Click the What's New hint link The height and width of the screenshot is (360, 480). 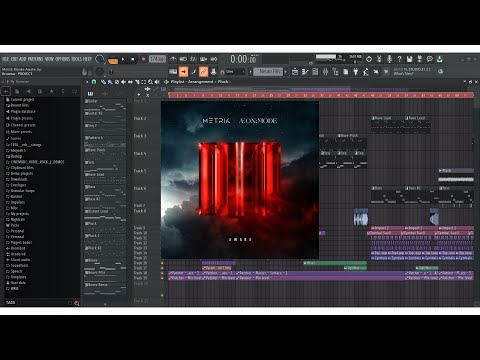pos(403,73)
